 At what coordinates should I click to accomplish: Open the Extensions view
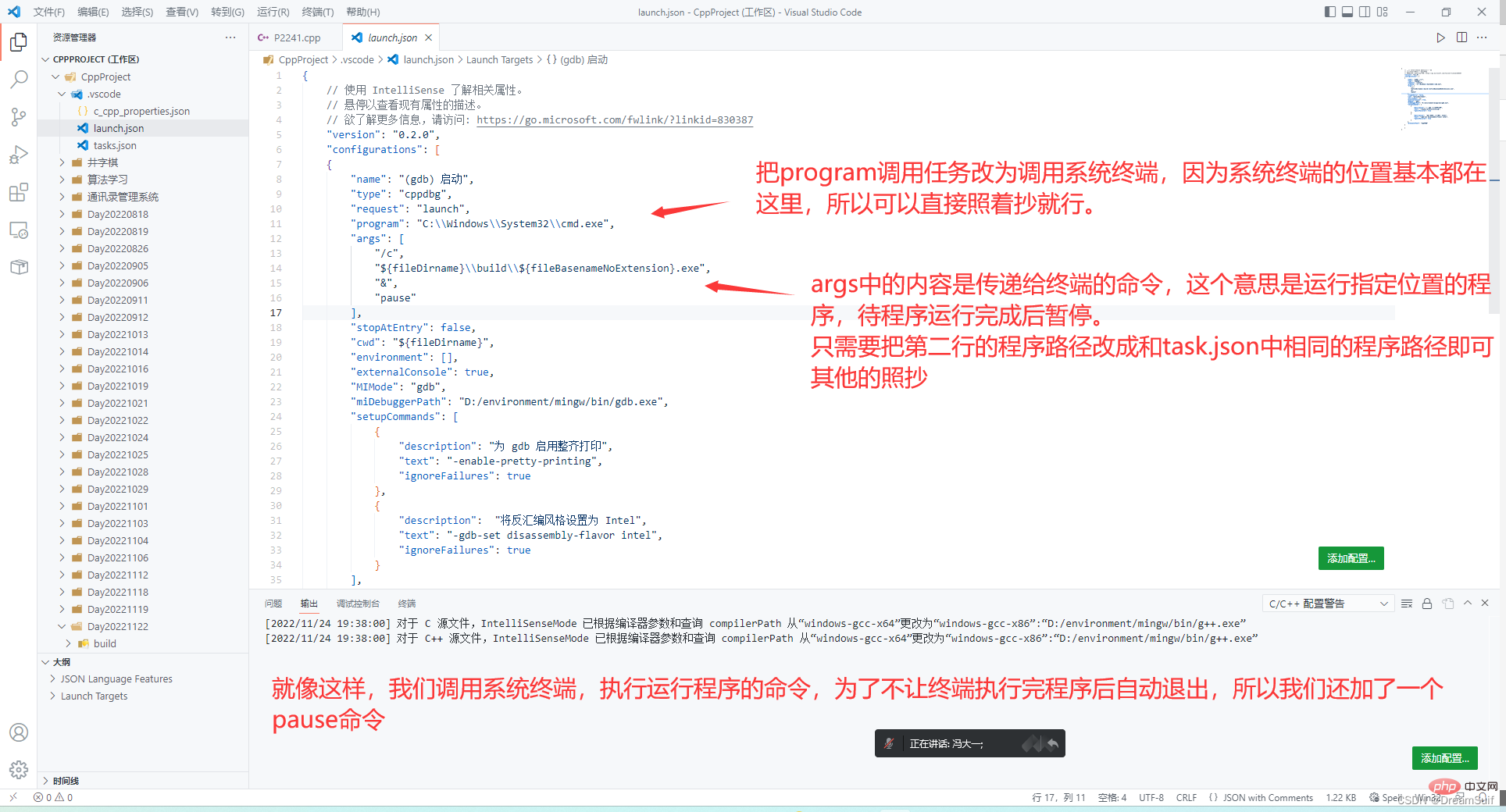(19, 192)
